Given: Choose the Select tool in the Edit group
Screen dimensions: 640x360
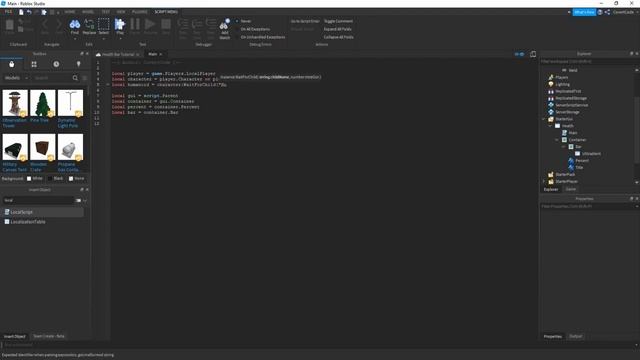Looking at the screenshot, I should 104,27.
